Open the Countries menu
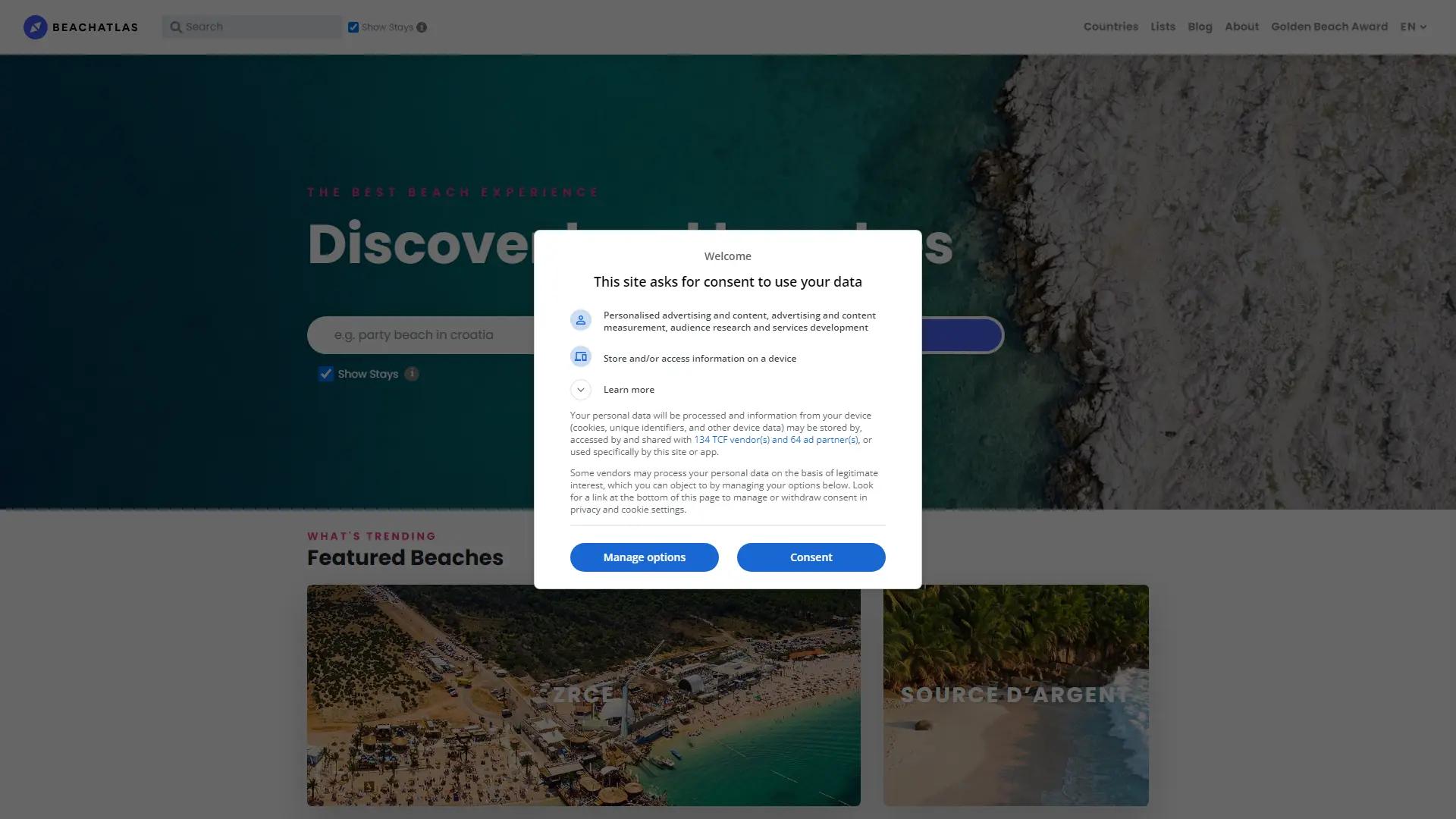The height and width of the screenshot is (819, 1456). point(1110,27)
